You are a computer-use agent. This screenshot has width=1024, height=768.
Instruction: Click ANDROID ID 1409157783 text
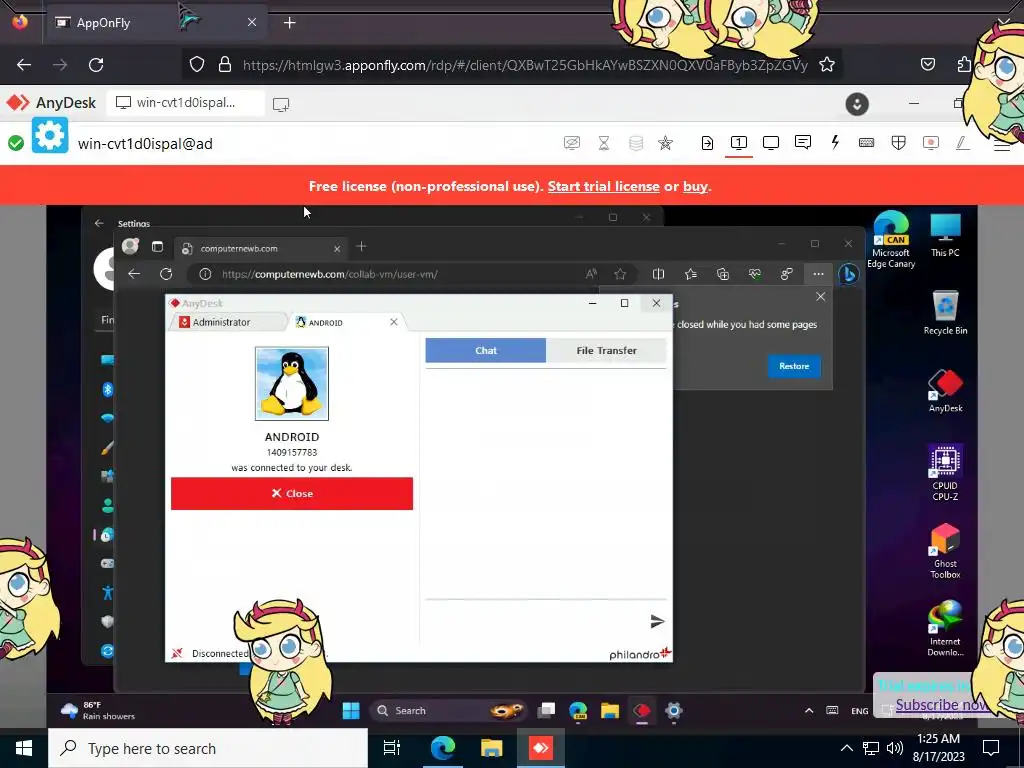(292, 452)
